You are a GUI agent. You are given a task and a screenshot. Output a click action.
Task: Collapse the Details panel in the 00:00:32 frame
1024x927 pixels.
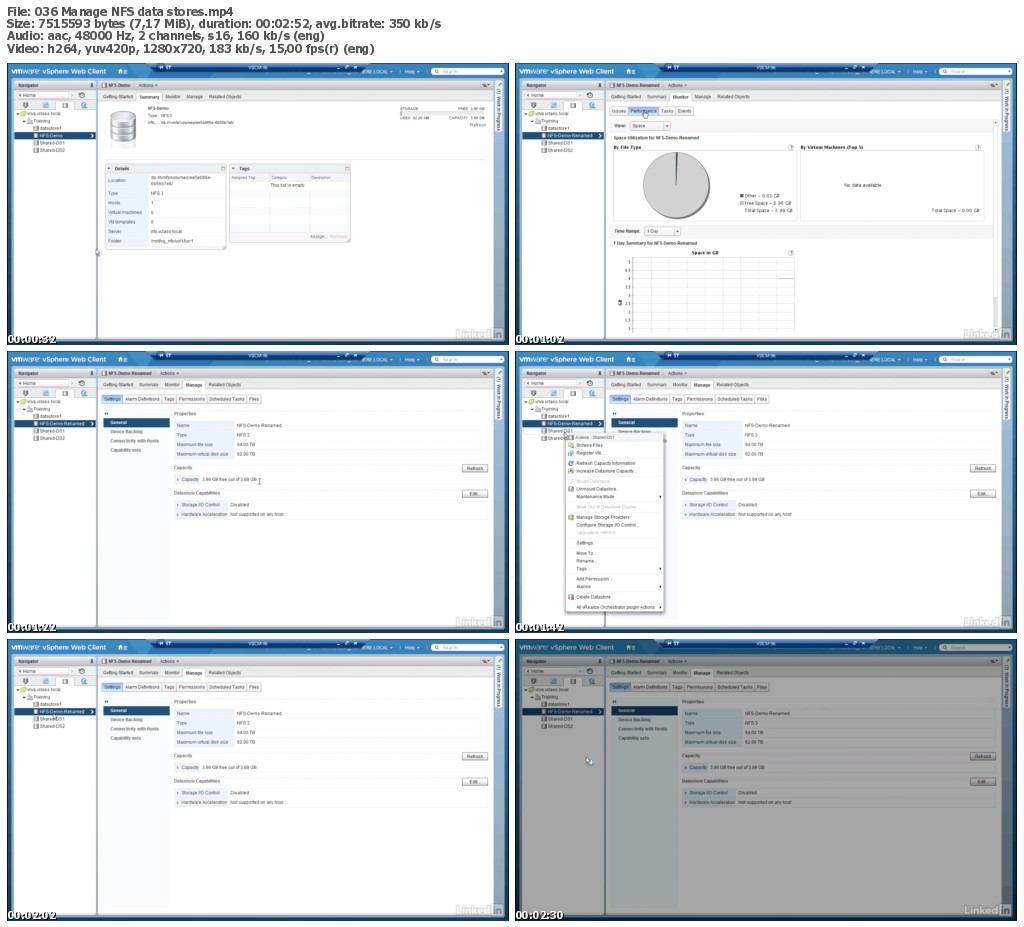[109, 169]
